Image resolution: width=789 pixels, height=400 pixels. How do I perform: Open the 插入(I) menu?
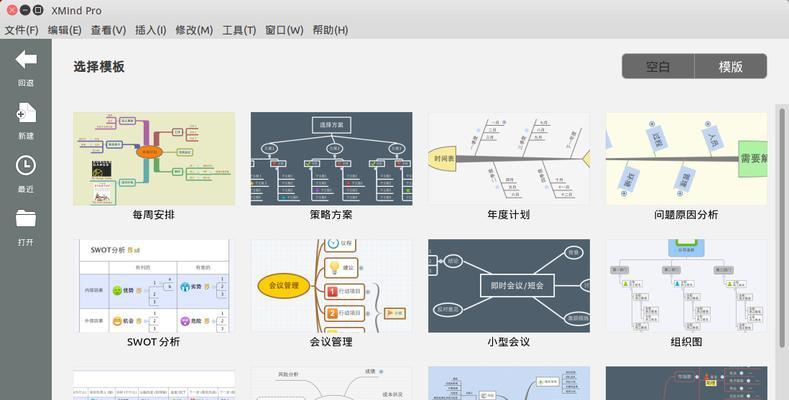pyautogui.click(x=150, y=30)
